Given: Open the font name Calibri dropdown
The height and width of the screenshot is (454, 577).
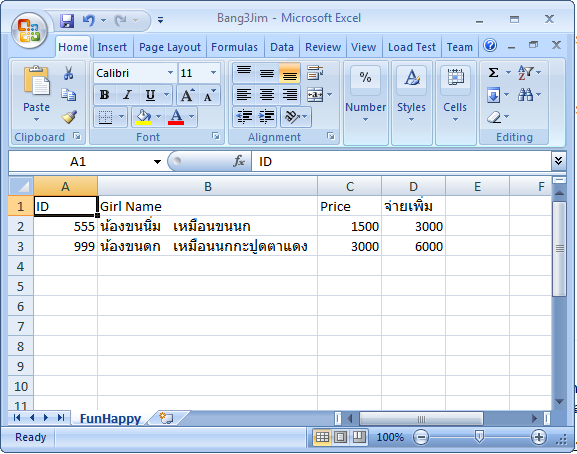Looking at the screenshot, I should click(170, 73).
